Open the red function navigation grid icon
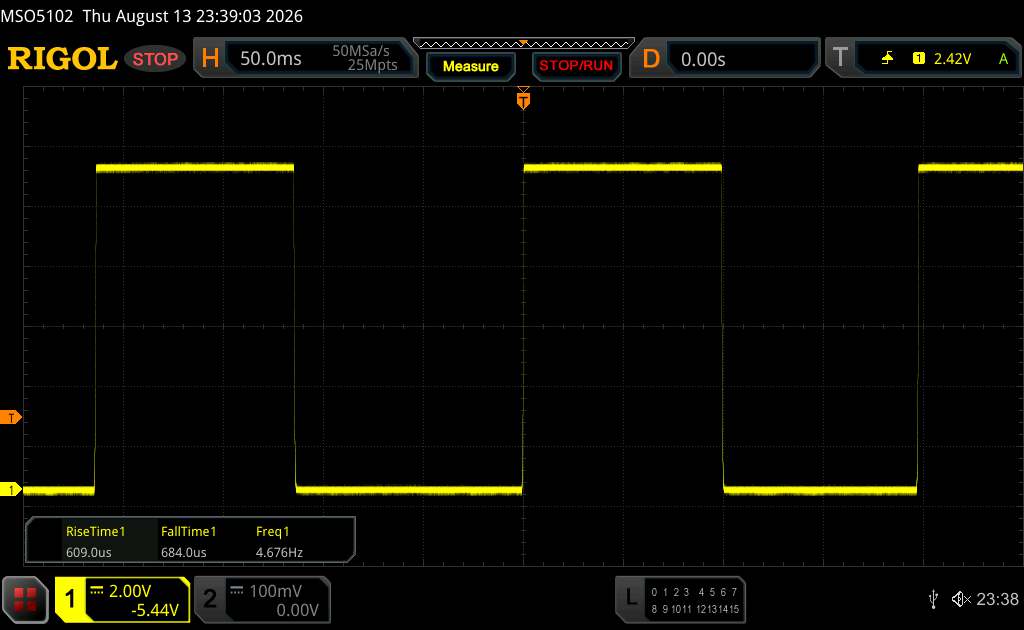1024x630 pixels. (x=25, y=599)
